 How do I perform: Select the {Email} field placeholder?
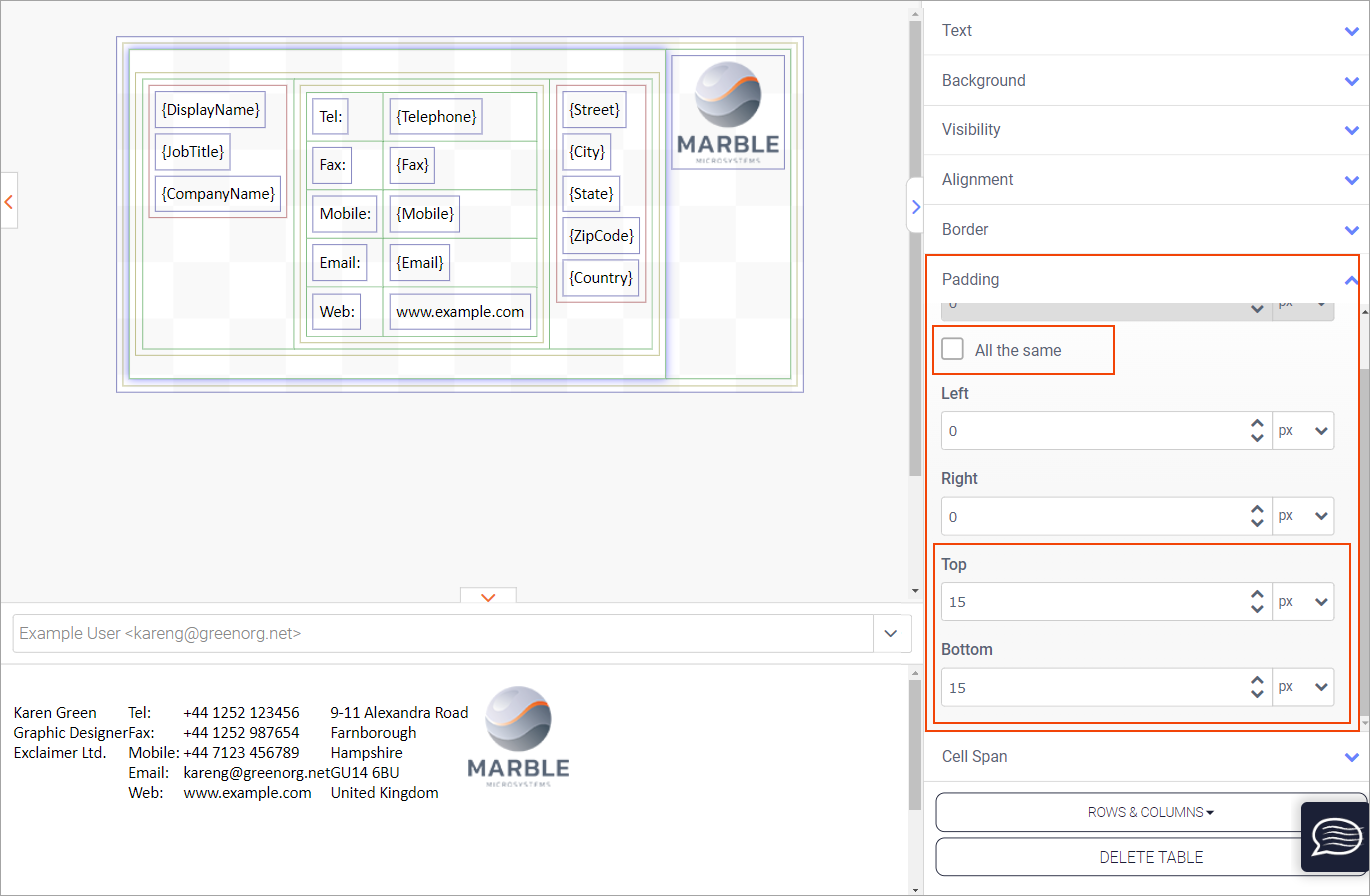419,263
